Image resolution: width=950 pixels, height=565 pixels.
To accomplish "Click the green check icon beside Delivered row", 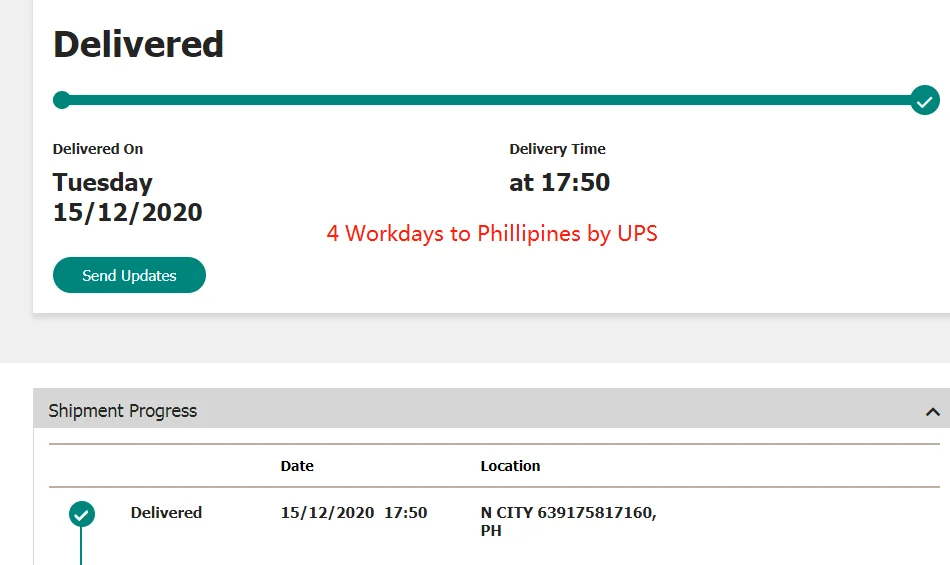I will (x=82, y=514).
